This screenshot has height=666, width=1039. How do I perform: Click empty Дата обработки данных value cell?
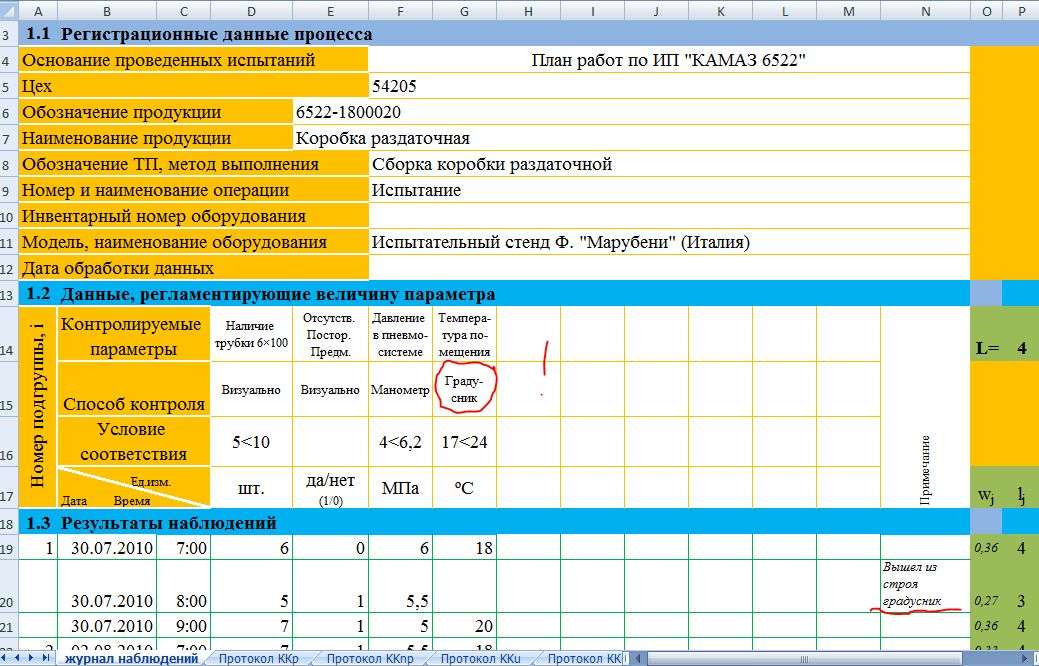point(668,268)
